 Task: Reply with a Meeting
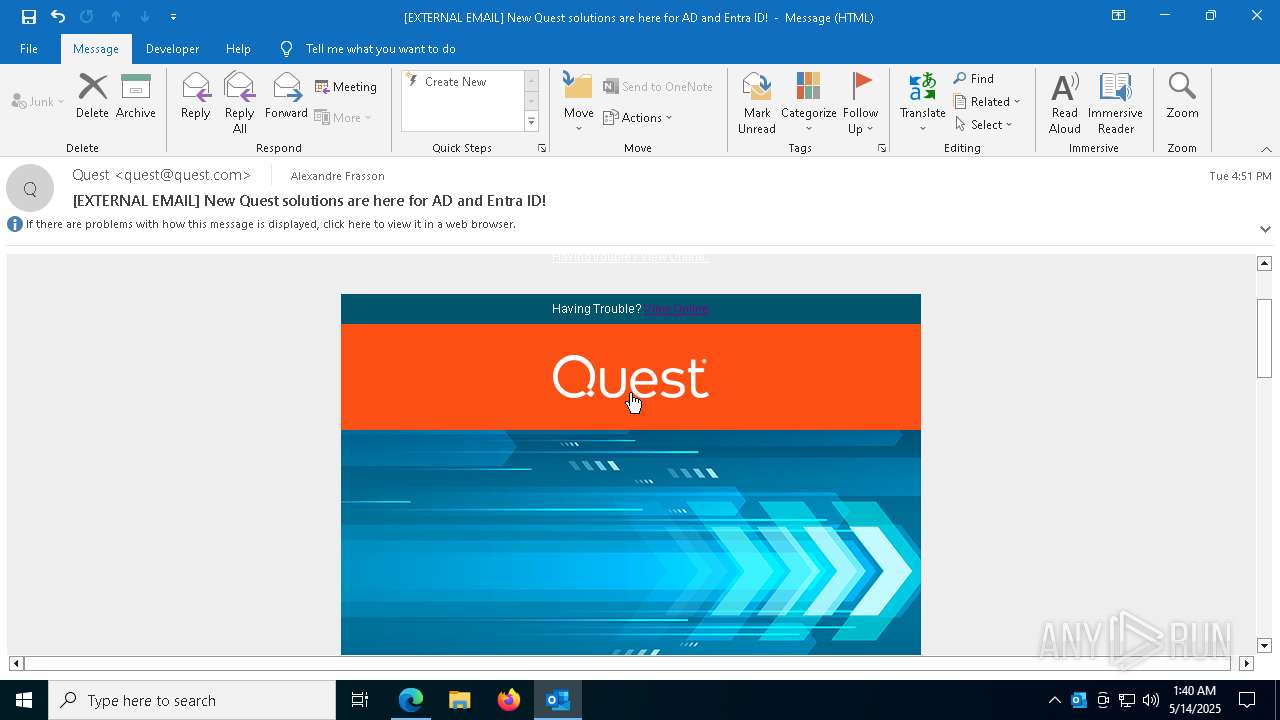[346, 87]
